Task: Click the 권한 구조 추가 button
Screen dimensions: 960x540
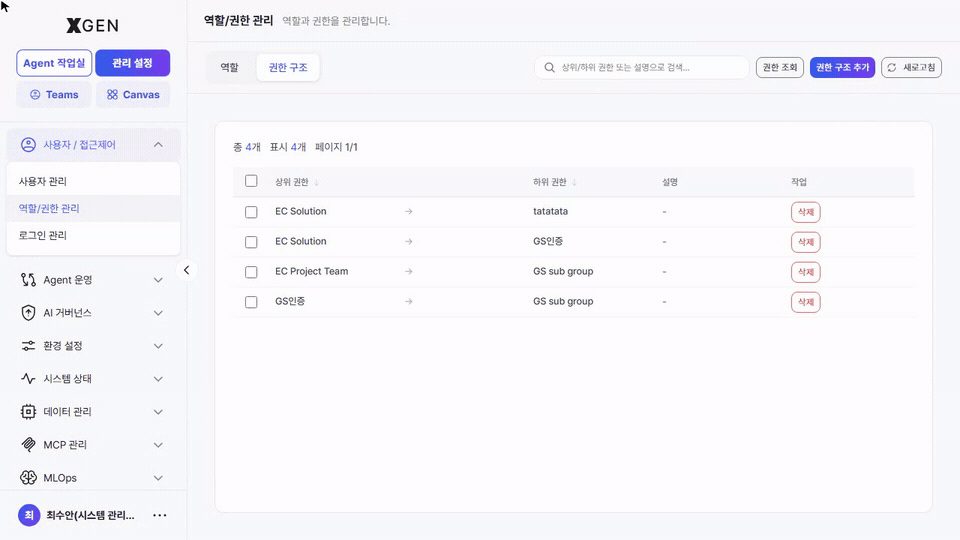Action: (842, 67)
